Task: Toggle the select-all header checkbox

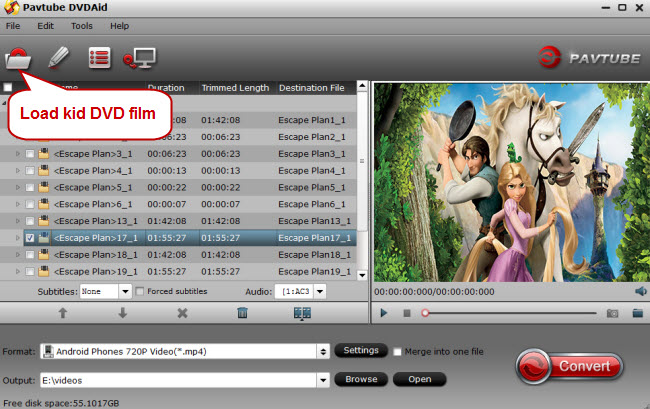Action: (7, 87)
